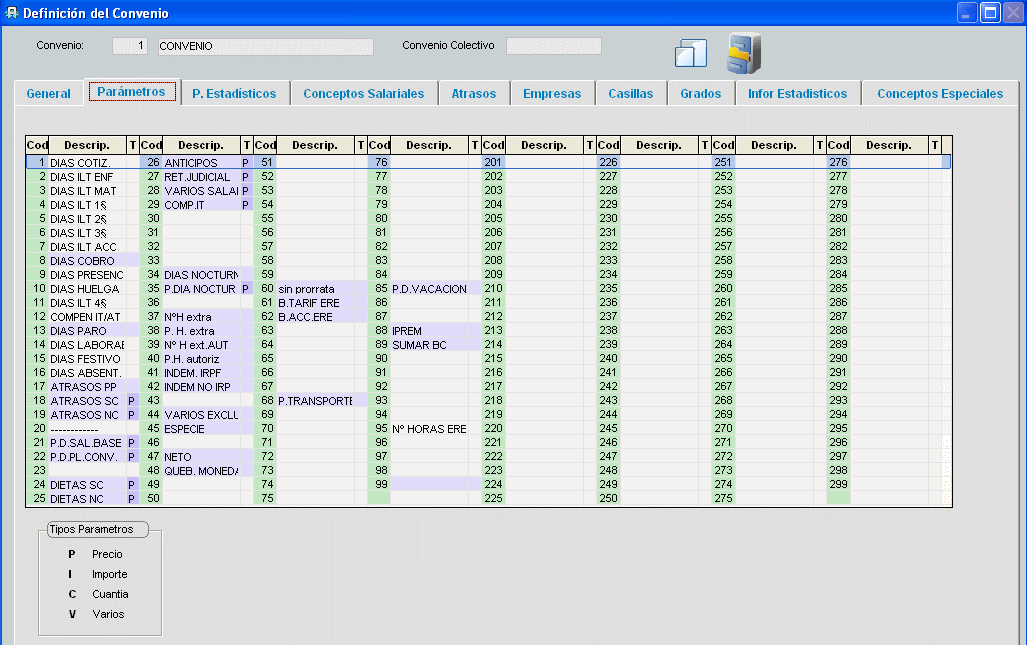Select the RET.JUDICIAL cell
Image resolution: width=1027 pixels, height=645 pixels.
(201, 177)
